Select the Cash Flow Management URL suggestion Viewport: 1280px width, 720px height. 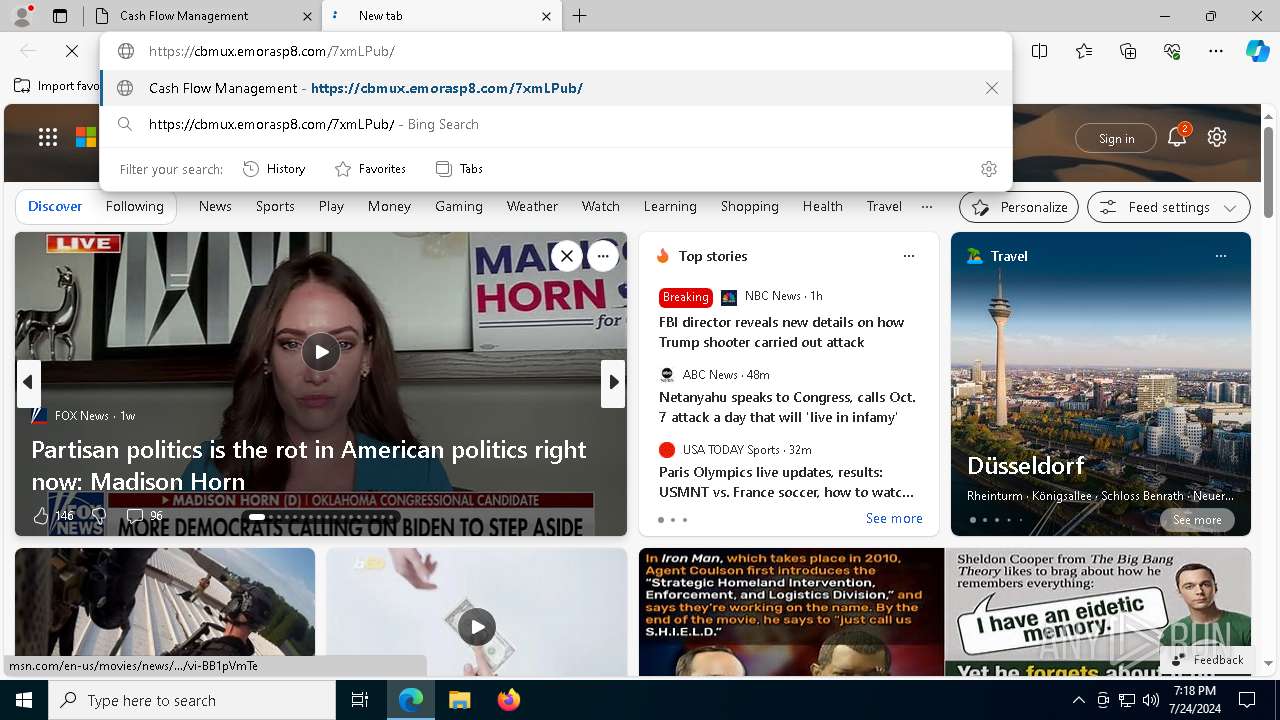coord(556,88)
